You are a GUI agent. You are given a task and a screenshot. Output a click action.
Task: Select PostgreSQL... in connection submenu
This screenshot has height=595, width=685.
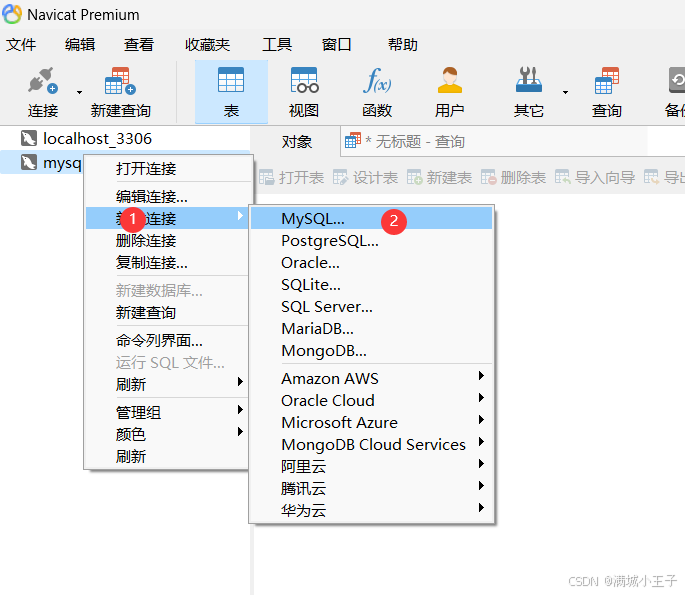click(371, 241)
